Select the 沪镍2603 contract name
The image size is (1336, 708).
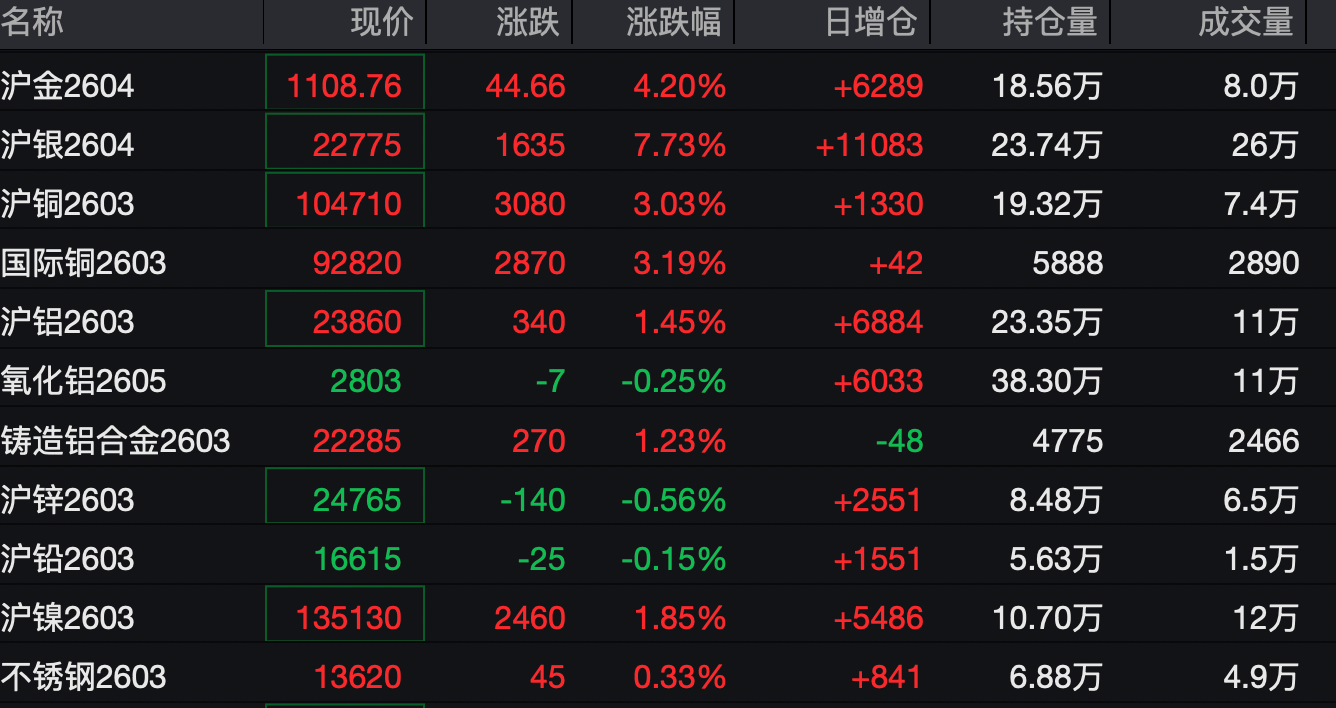(x=68, y=618)
